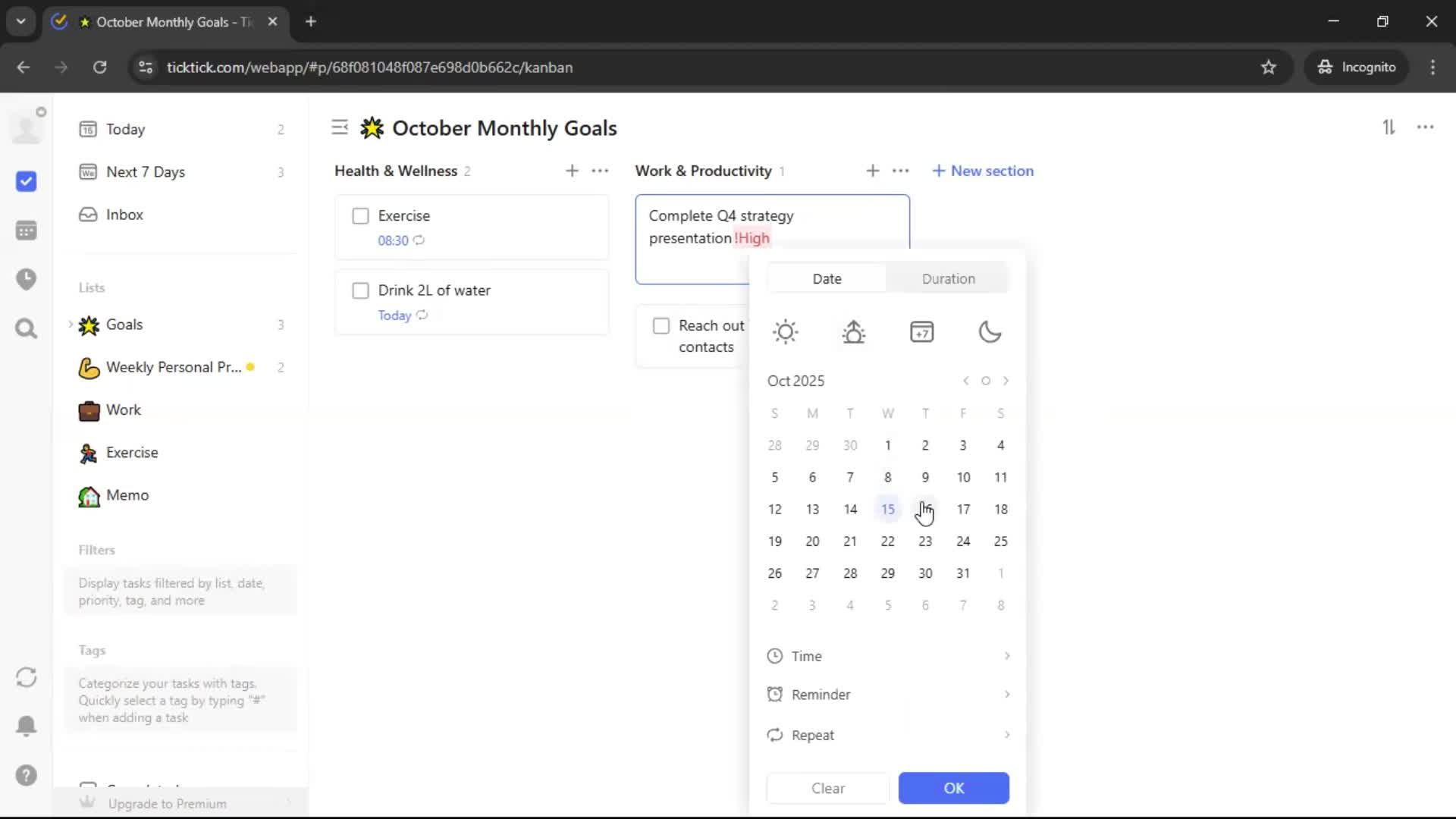Open Search magnifier in left rail
Image resolution: width=1456 pixels, height=819 pixels.
point(26,328)
